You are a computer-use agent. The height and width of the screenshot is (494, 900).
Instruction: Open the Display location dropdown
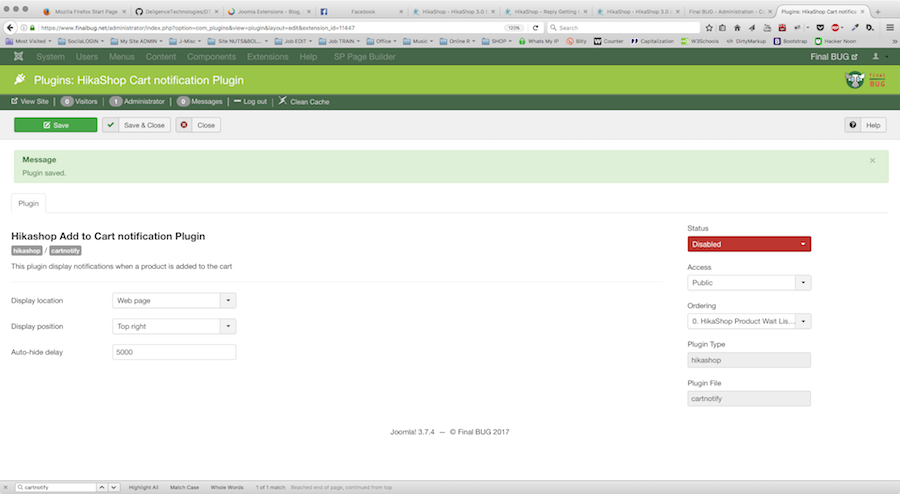click(174, 301)
